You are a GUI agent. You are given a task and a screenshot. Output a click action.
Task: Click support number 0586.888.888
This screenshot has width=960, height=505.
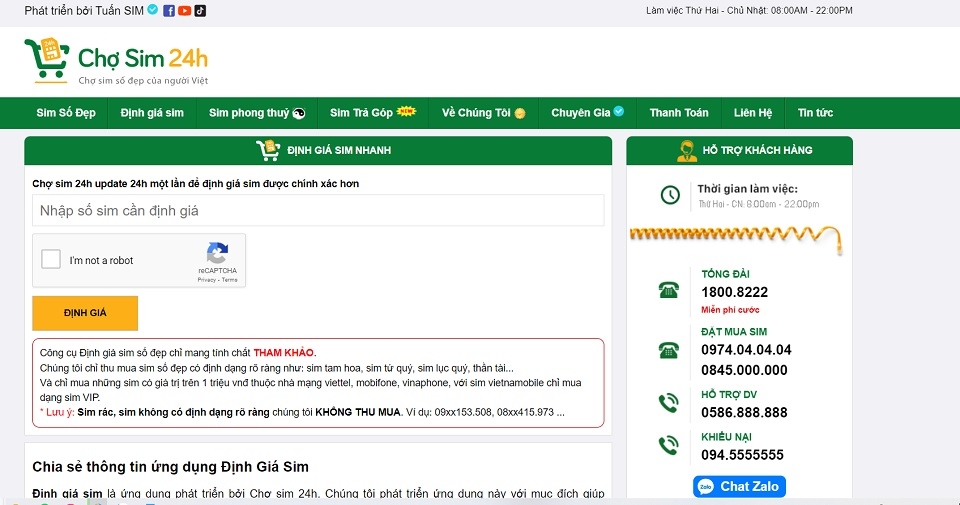coord(744,413)
